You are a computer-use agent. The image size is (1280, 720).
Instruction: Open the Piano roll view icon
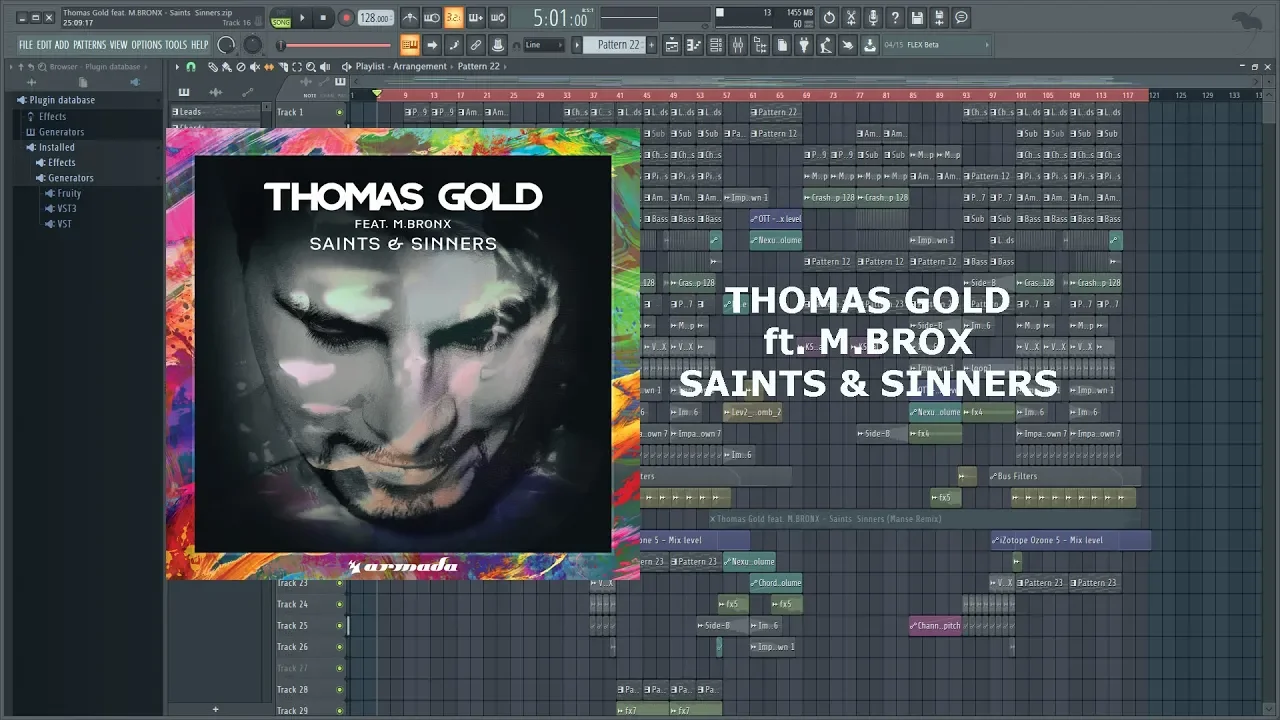click(x=694, y=45)
